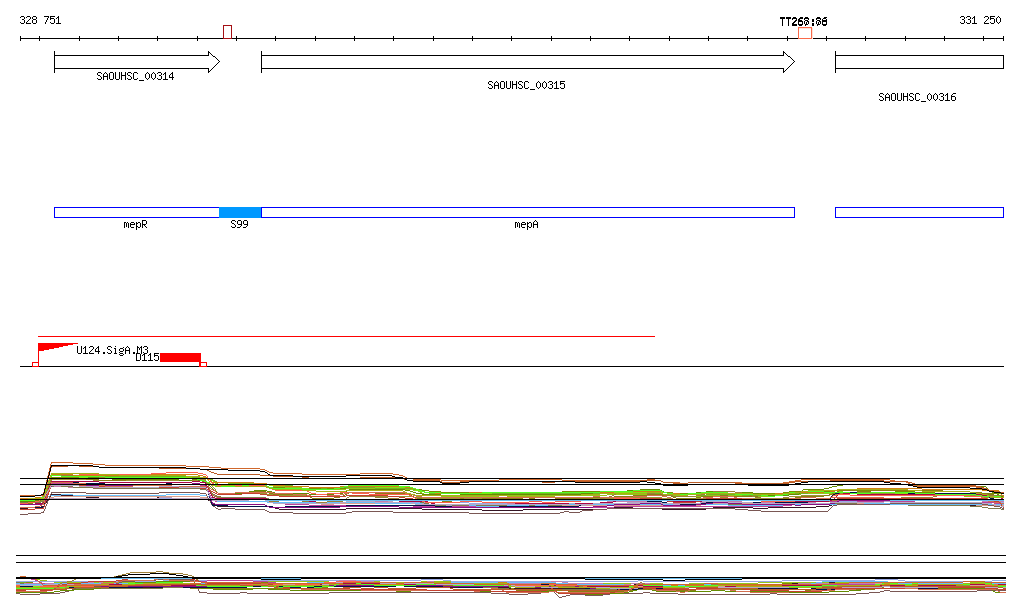Select the mepA annotation bar
Screen dimensions: 1024x611
(527, 212)
